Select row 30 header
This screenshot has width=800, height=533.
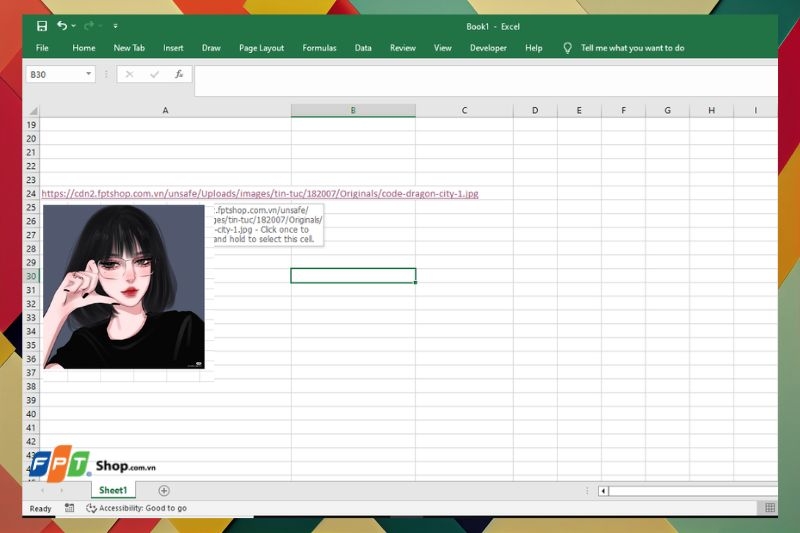(x=32, y=276)
